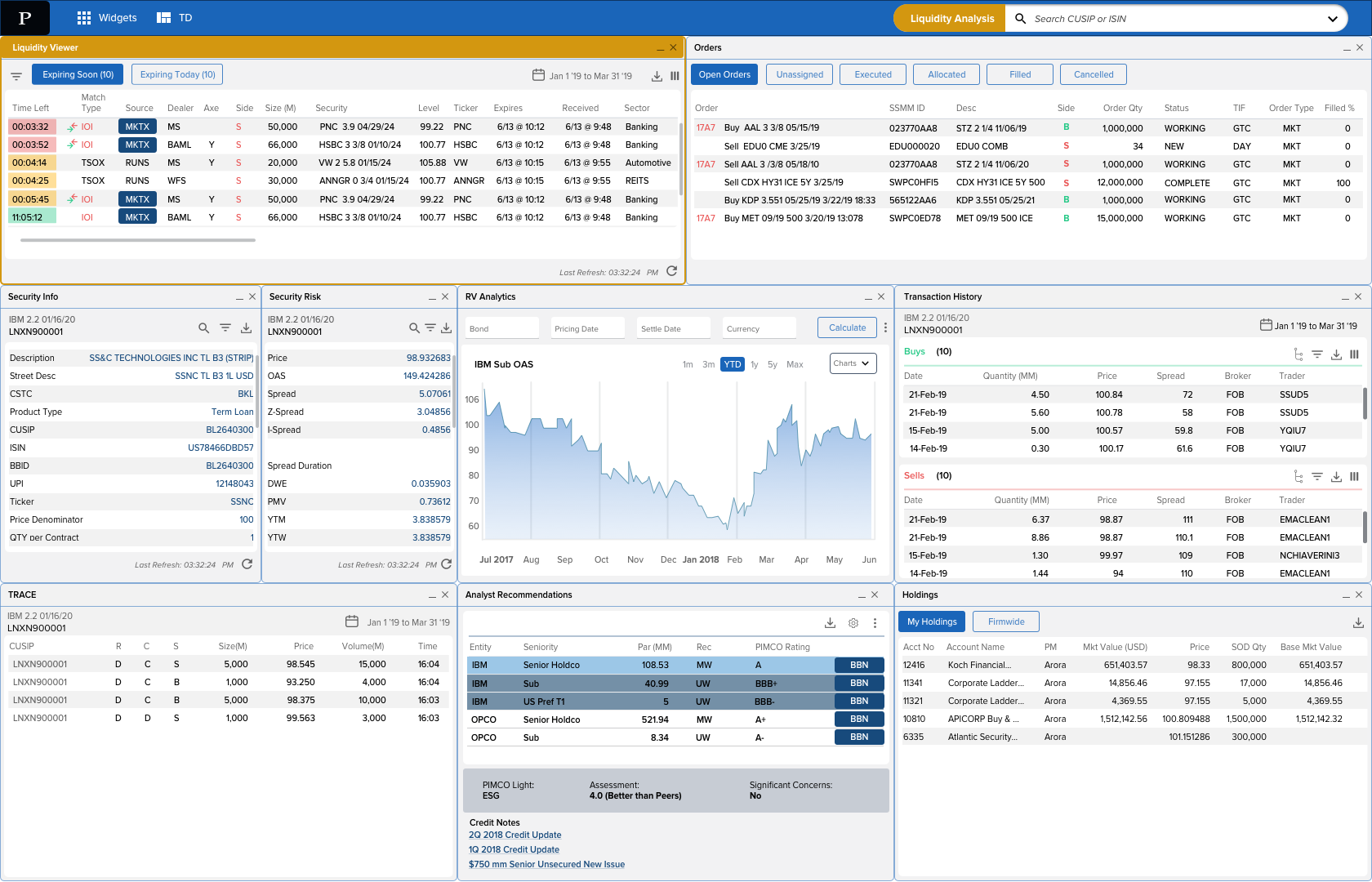Open Liquidity Viewer filter icon
Screen dimensions: 1372x882
point(16,77)
